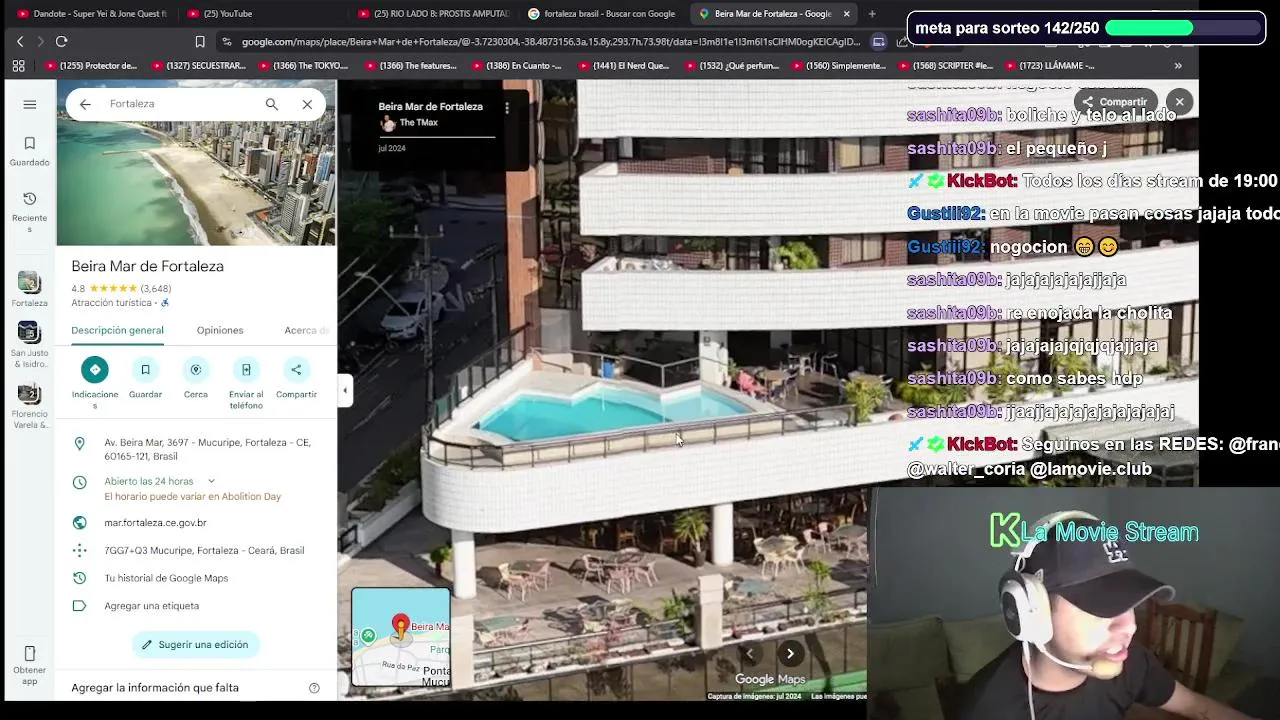Open (1255) Protector de... bookmark
Image resolution: width=1280 pixels, height=720 pixels.
coord(92,66)
